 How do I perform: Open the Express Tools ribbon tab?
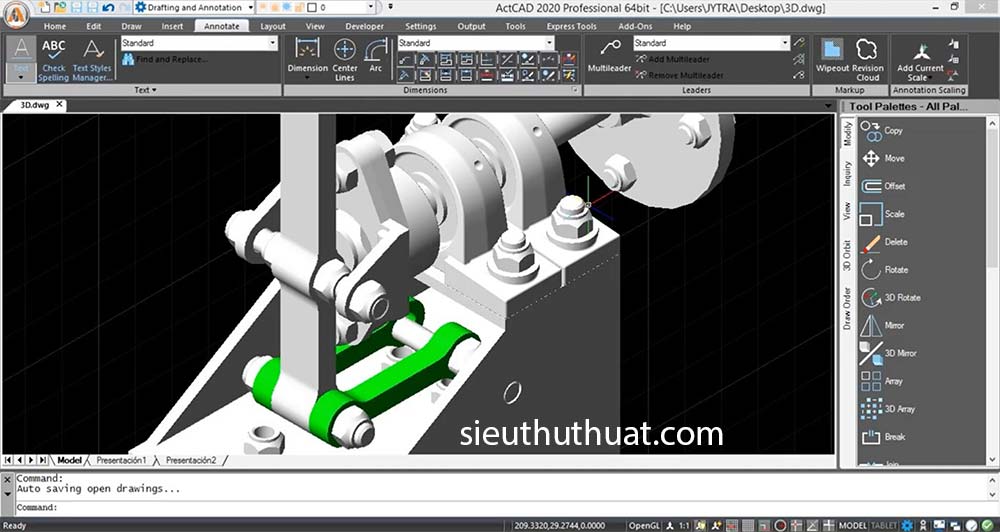[572, 26]
